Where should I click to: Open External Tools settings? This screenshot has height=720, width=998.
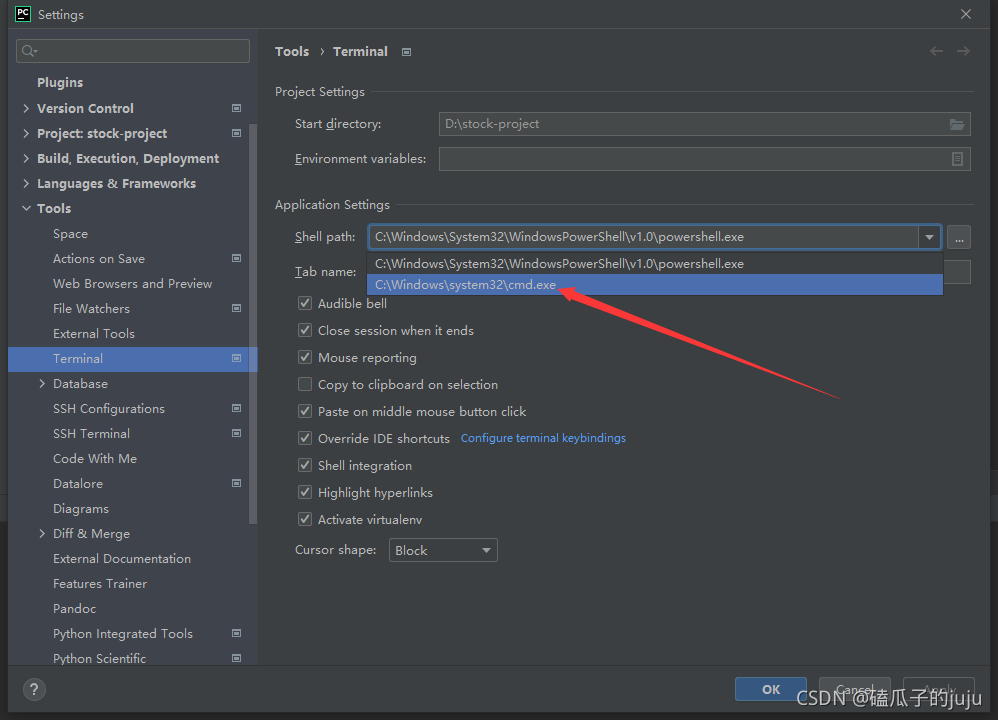[x=94, y=334]
